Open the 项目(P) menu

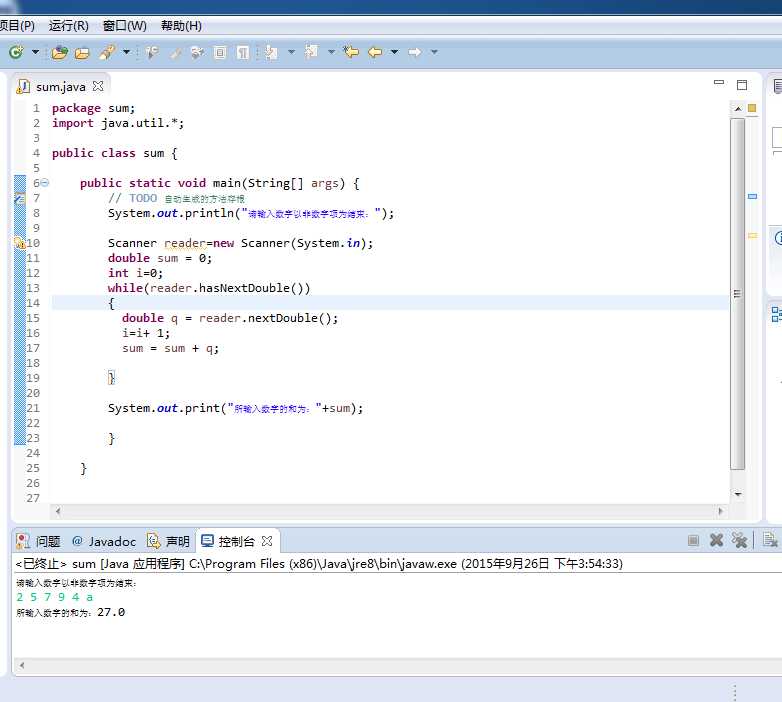17,25
